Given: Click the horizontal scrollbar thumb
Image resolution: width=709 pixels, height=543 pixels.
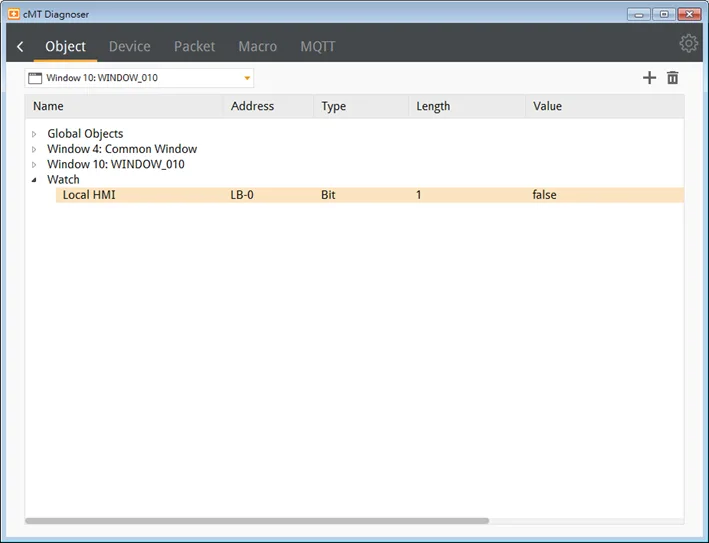Looking at the screenshot, I should coord(257,521).
